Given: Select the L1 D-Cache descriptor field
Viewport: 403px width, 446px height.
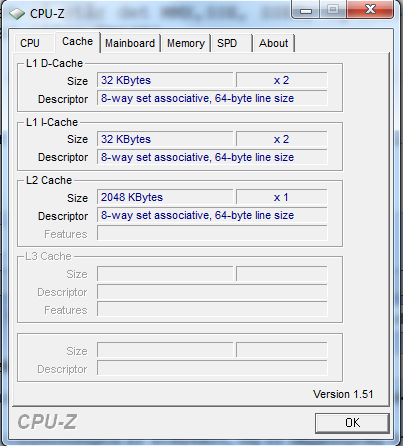Looking at the screenshot, I should pos(212,98).
